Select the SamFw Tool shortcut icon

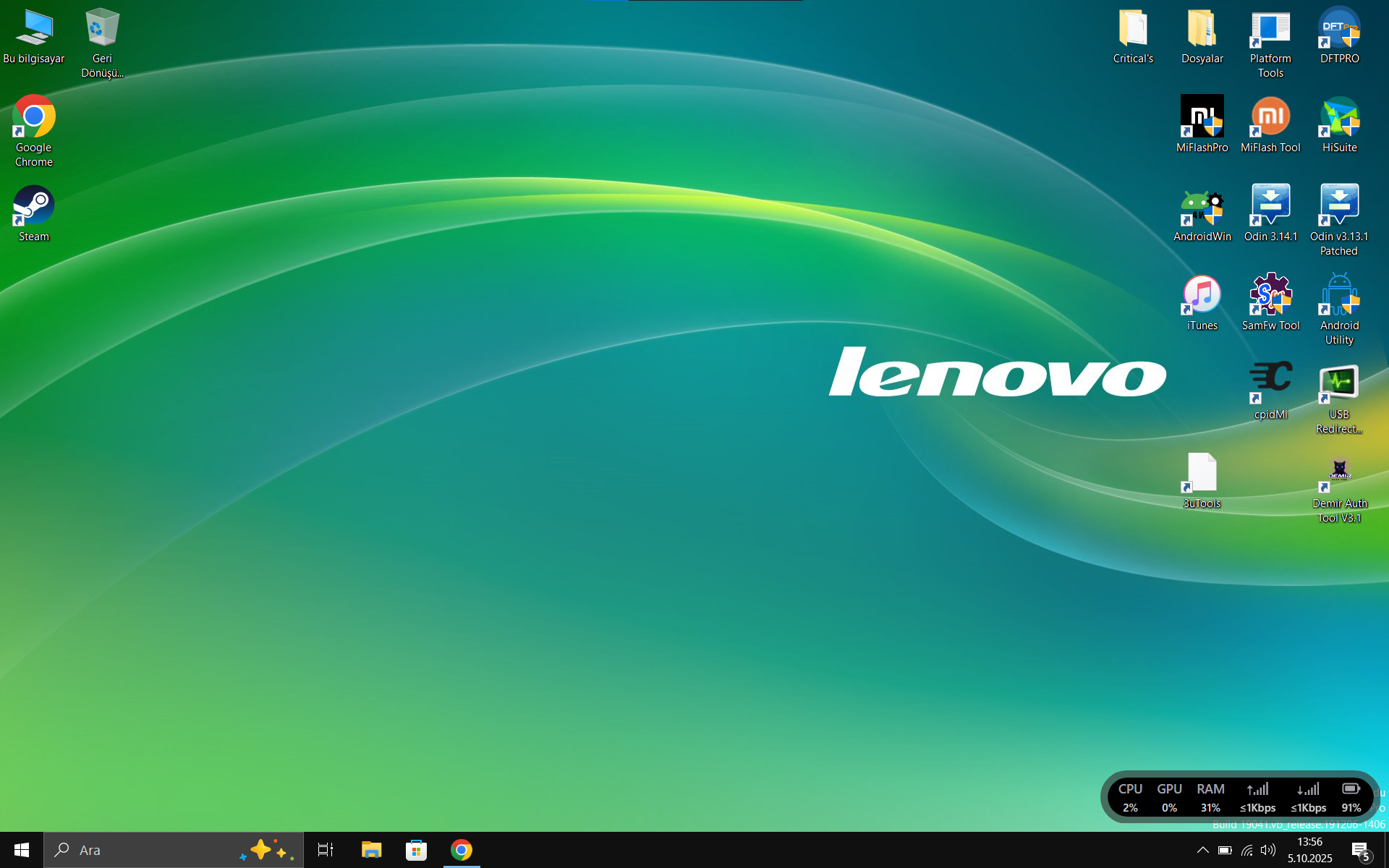tap(1270, 303)
